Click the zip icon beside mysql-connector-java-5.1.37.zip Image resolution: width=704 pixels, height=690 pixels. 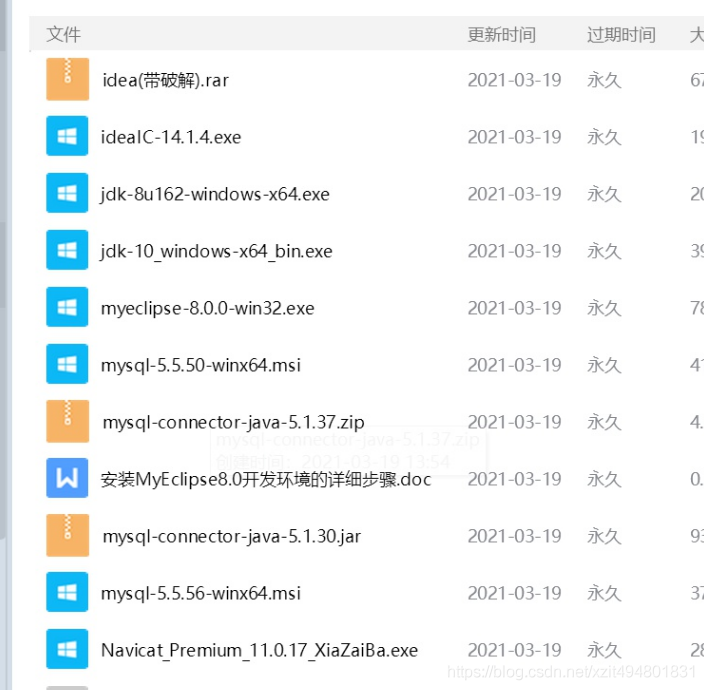(67, 422)
